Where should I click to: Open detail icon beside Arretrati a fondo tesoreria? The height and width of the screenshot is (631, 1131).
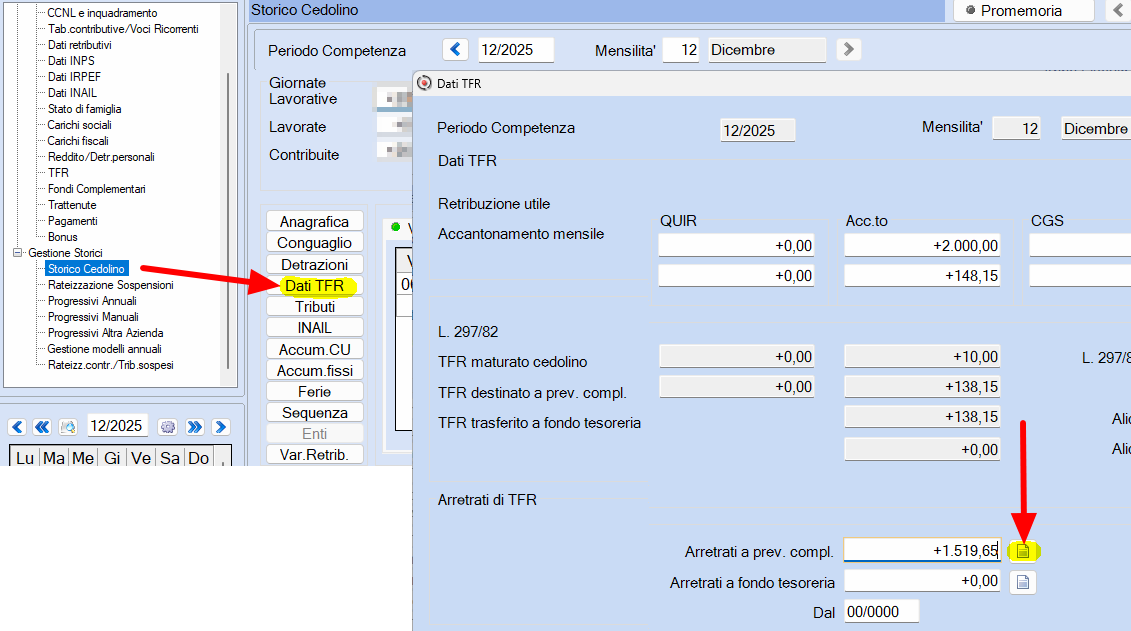point(1023,582)
